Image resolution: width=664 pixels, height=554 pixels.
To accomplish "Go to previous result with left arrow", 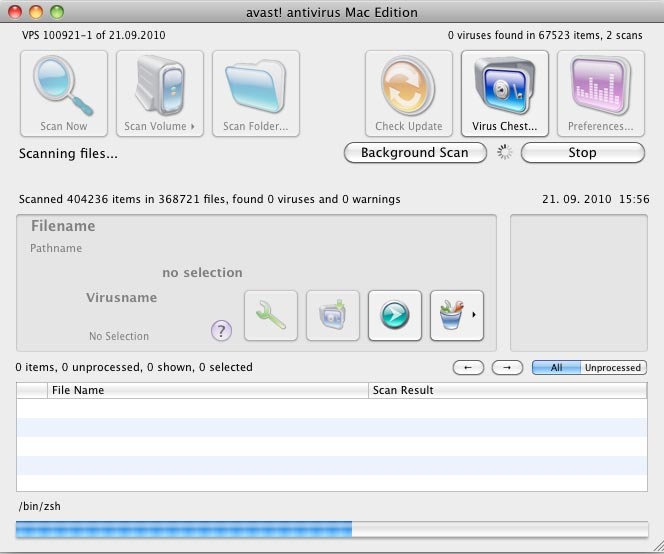I will [468, 368].
